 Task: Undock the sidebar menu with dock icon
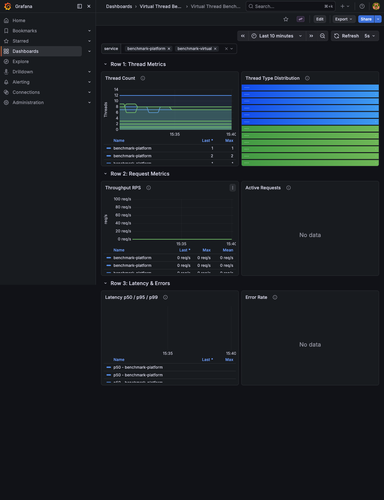(79, 6)
